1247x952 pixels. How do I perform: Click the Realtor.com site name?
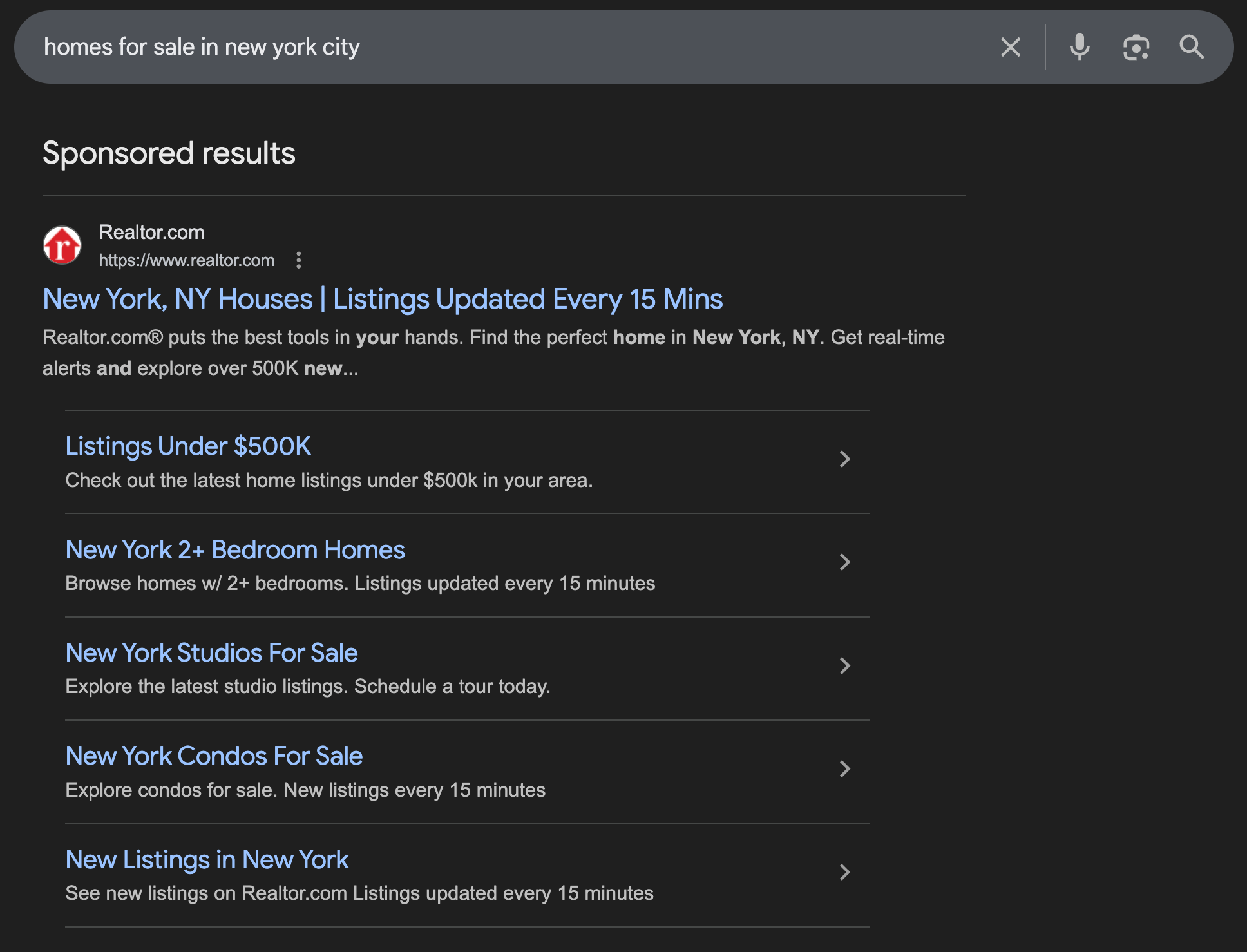coord(151,233)
